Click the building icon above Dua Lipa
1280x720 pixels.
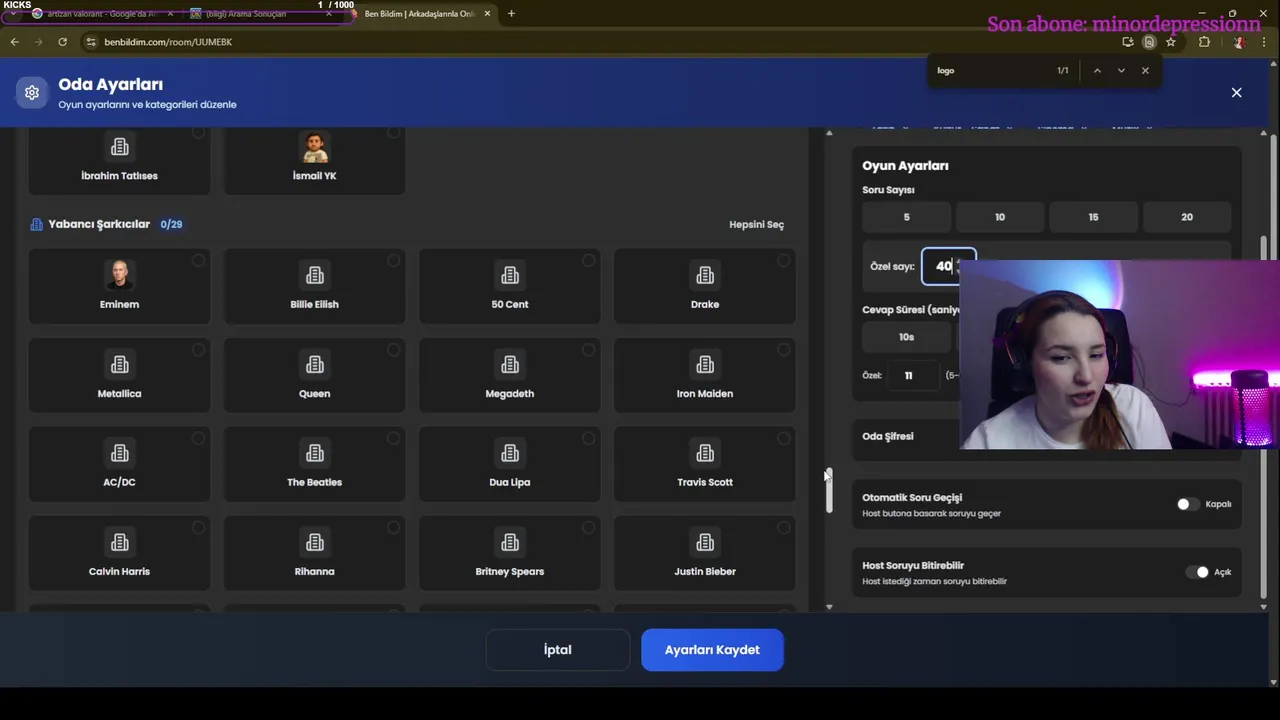point(510,453)
